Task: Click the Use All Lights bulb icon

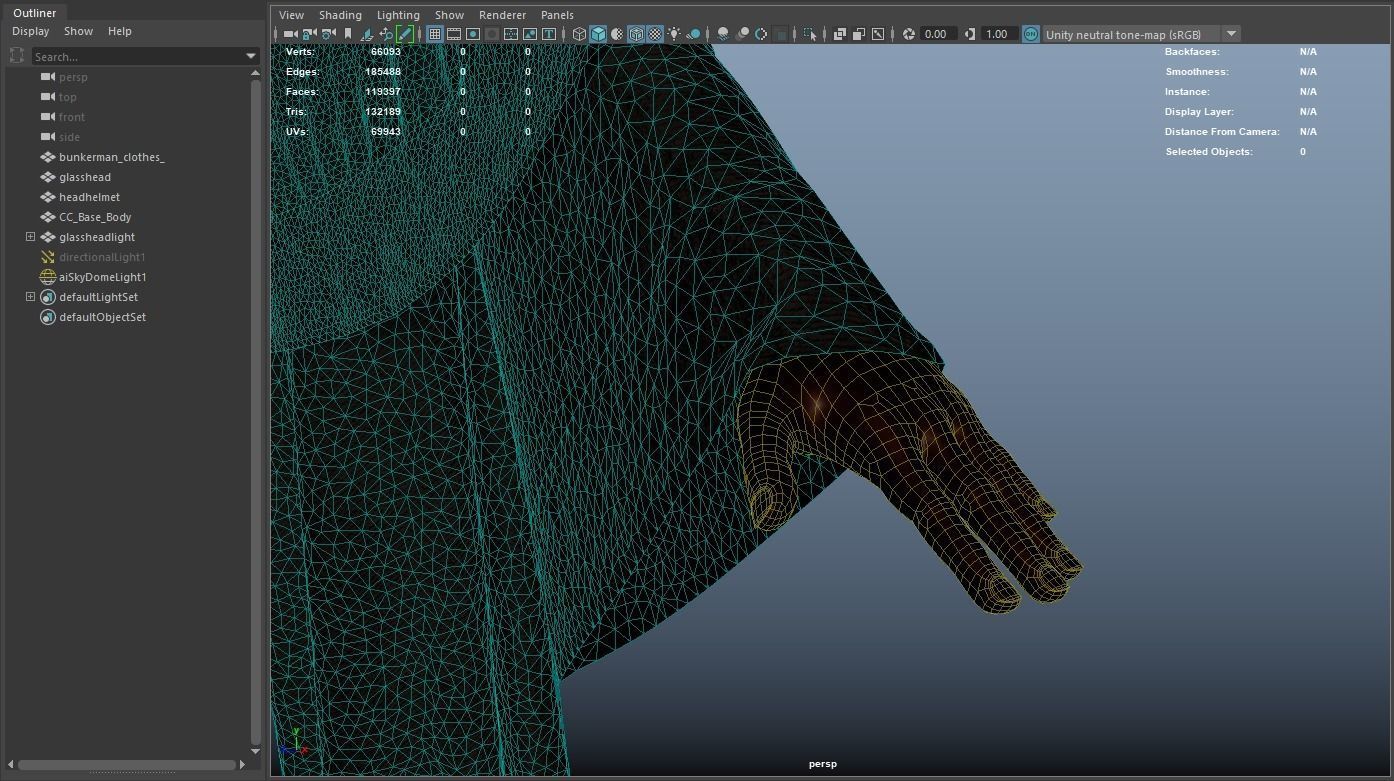Action: pyautogui.click(x=674, y=34)
